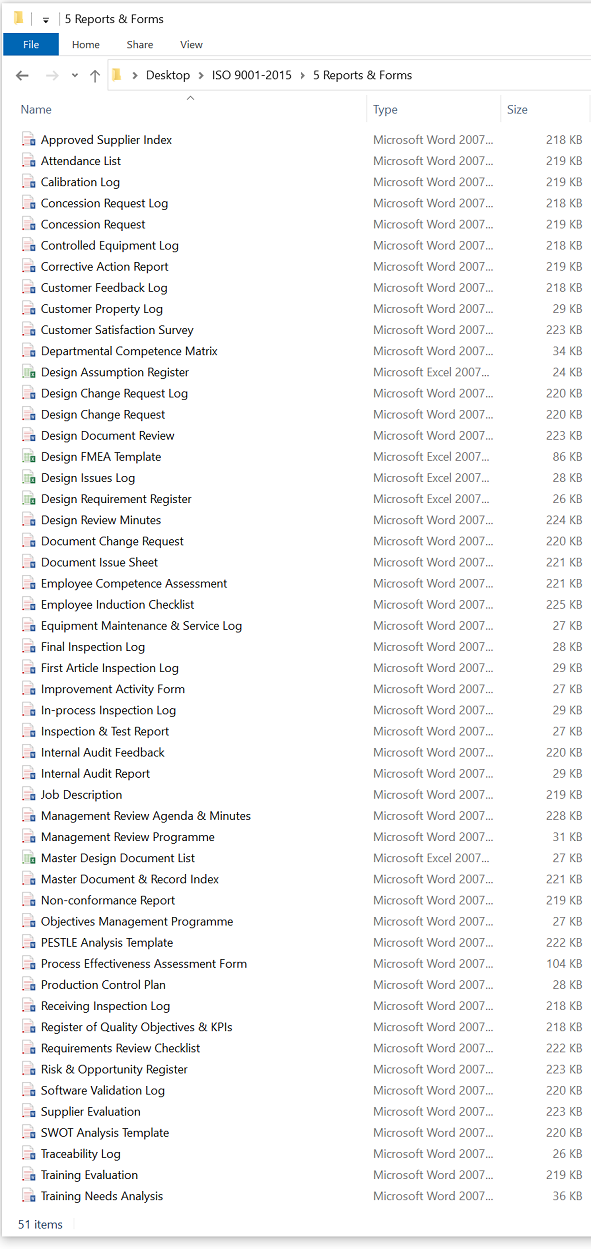
Task: Select the Calibration Log file icon
Action: (x=28, y=182)
